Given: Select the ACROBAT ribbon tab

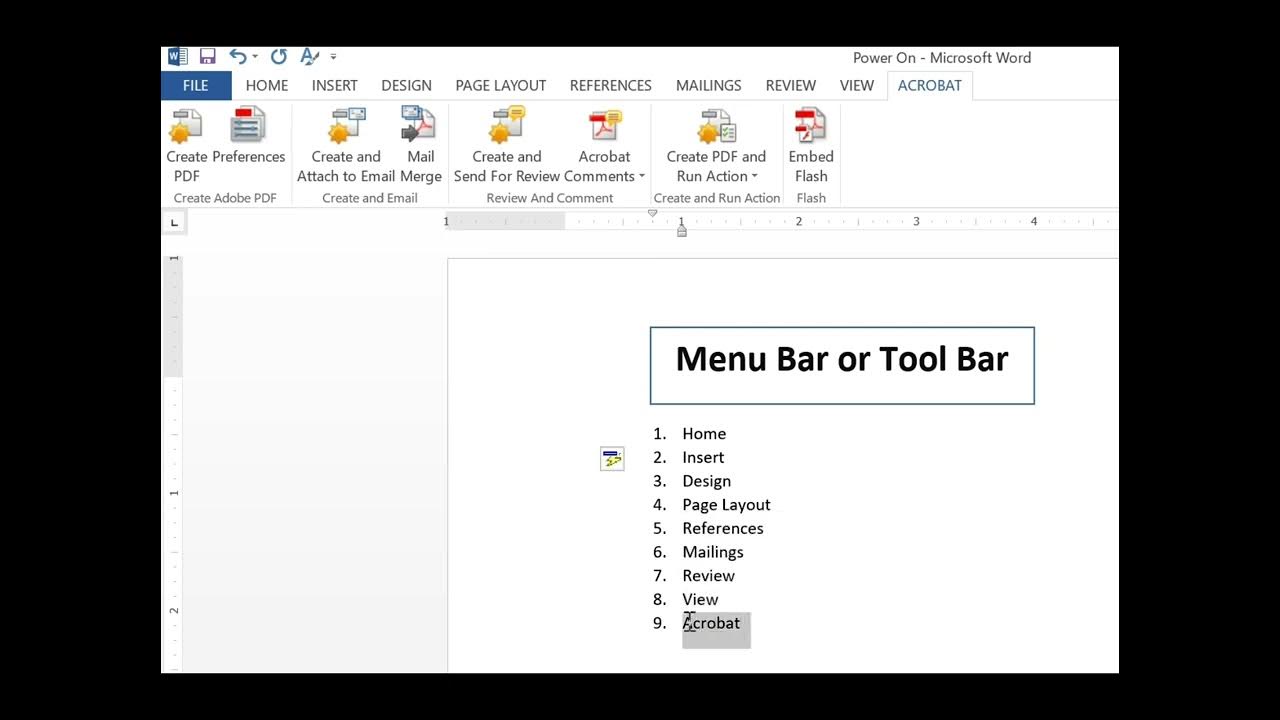Looking at the screenshot, I should pos(930,85).
